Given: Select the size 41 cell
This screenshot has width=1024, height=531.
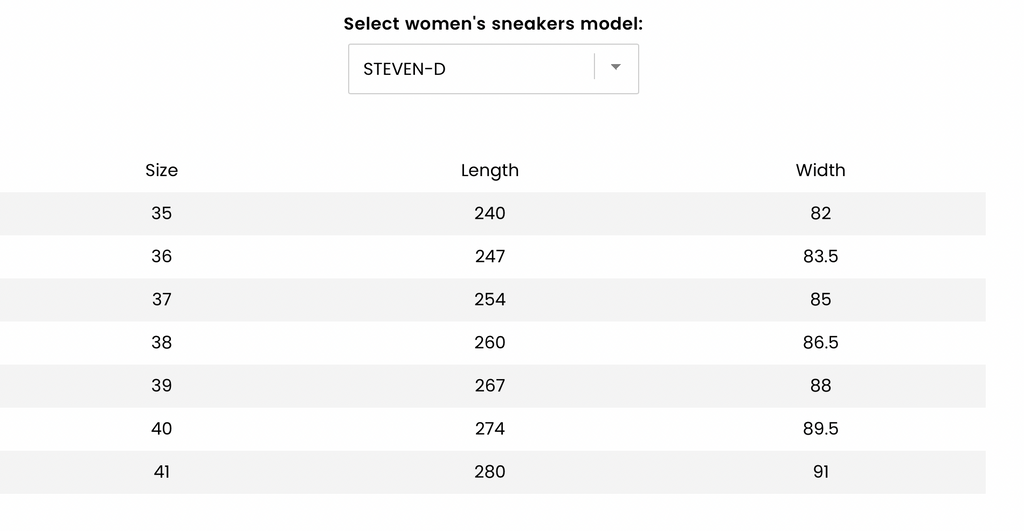Looking at the screenshot, I should tap(161, 472).
